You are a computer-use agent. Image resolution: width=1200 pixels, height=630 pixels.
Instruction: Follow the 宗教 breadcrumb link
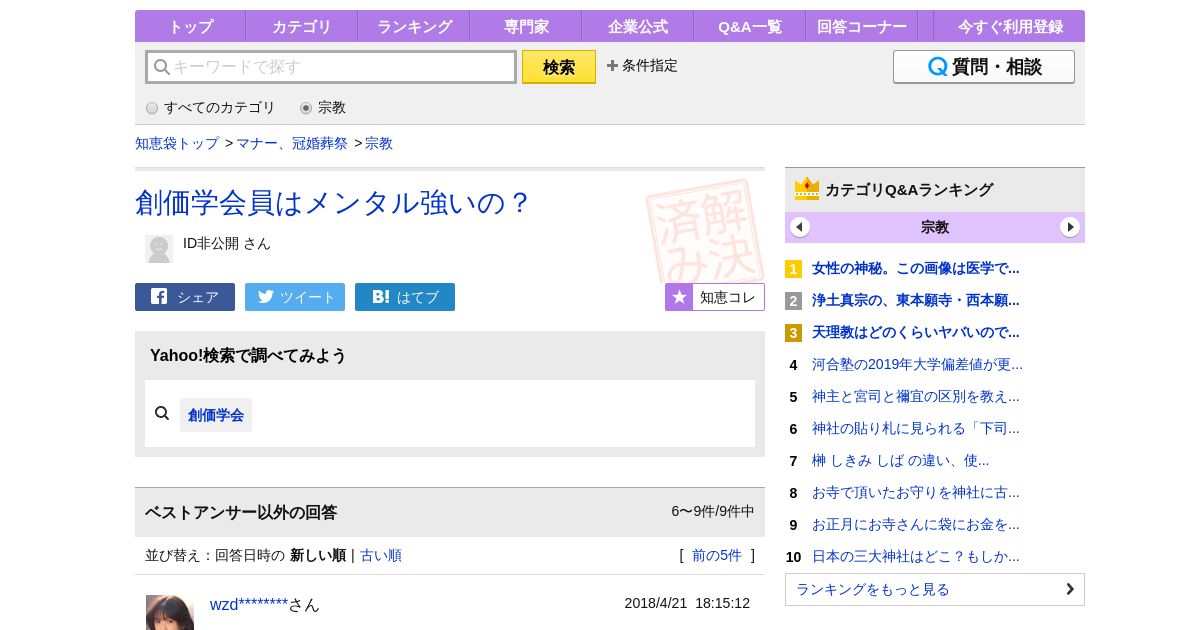pos(379,143)
